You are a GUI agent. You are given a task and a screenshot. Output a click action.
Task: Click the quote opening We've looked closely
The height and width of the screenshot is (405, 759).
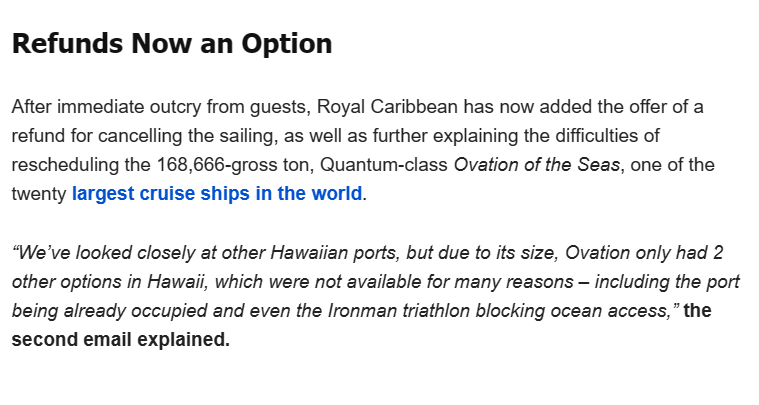pos(106,253)
